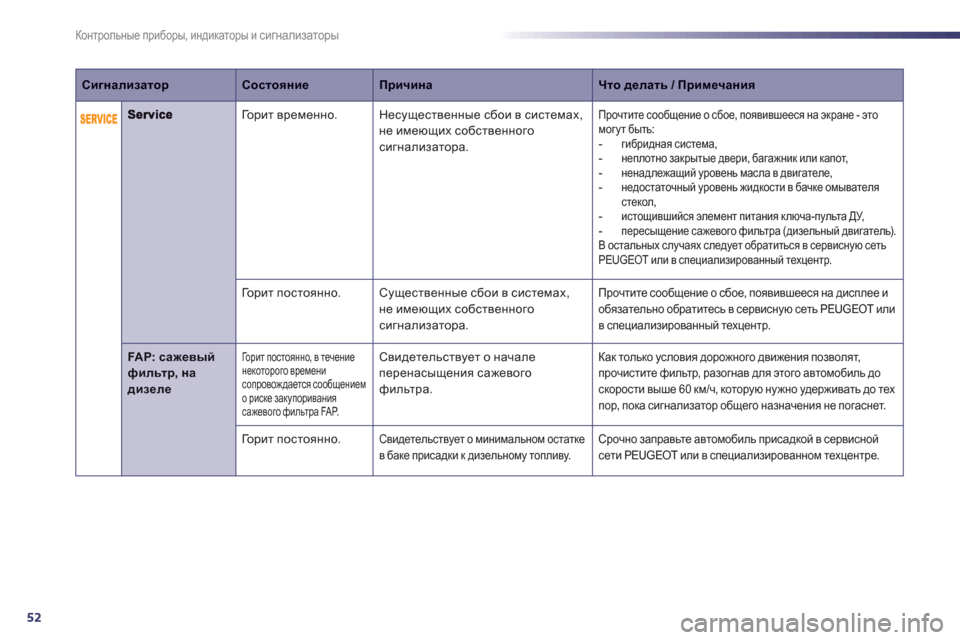Click 'пересыщение сажевого фильтра (дизельный двигатель)'
Viewport: 960px width, 640px height.
click(759, 232)
